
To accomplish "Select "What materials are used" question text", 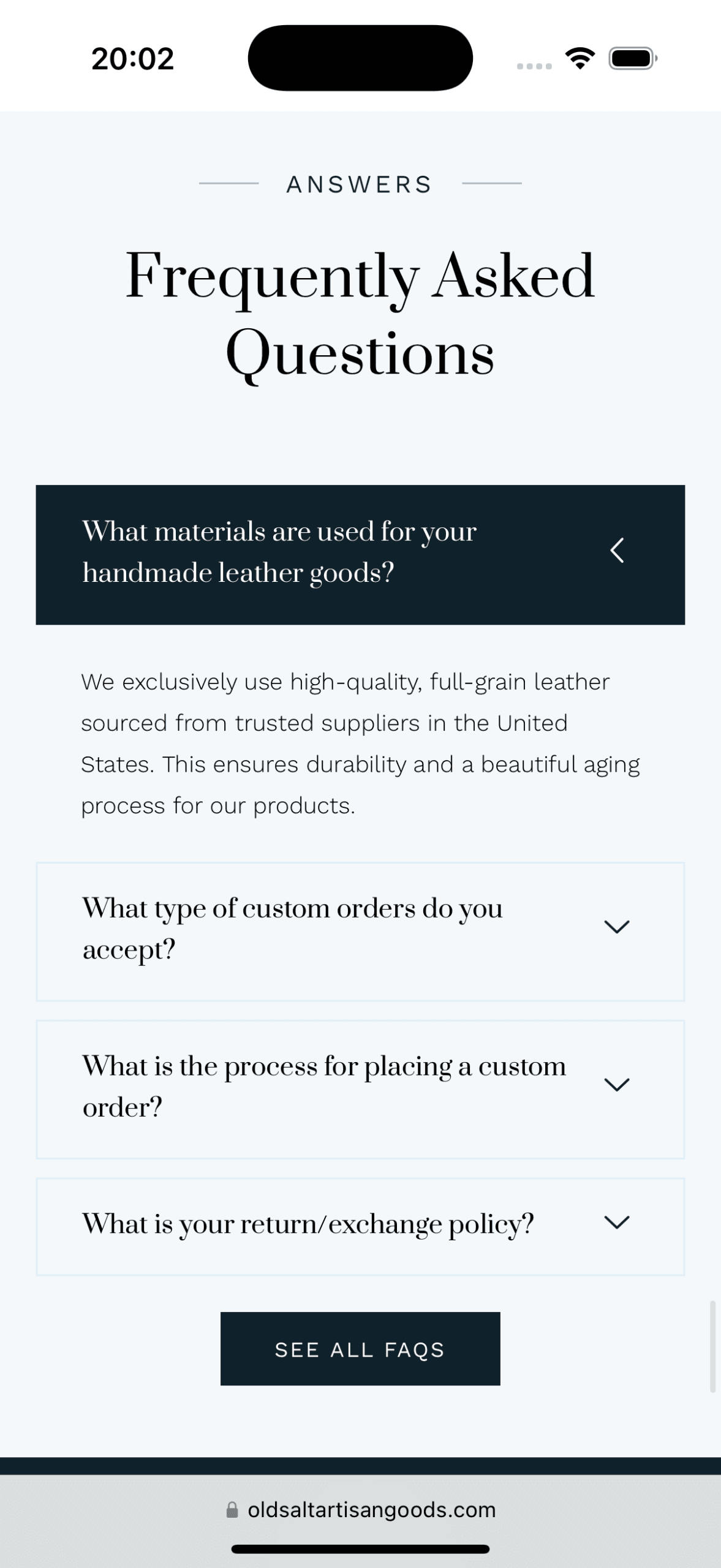I will tap(279, 552).
